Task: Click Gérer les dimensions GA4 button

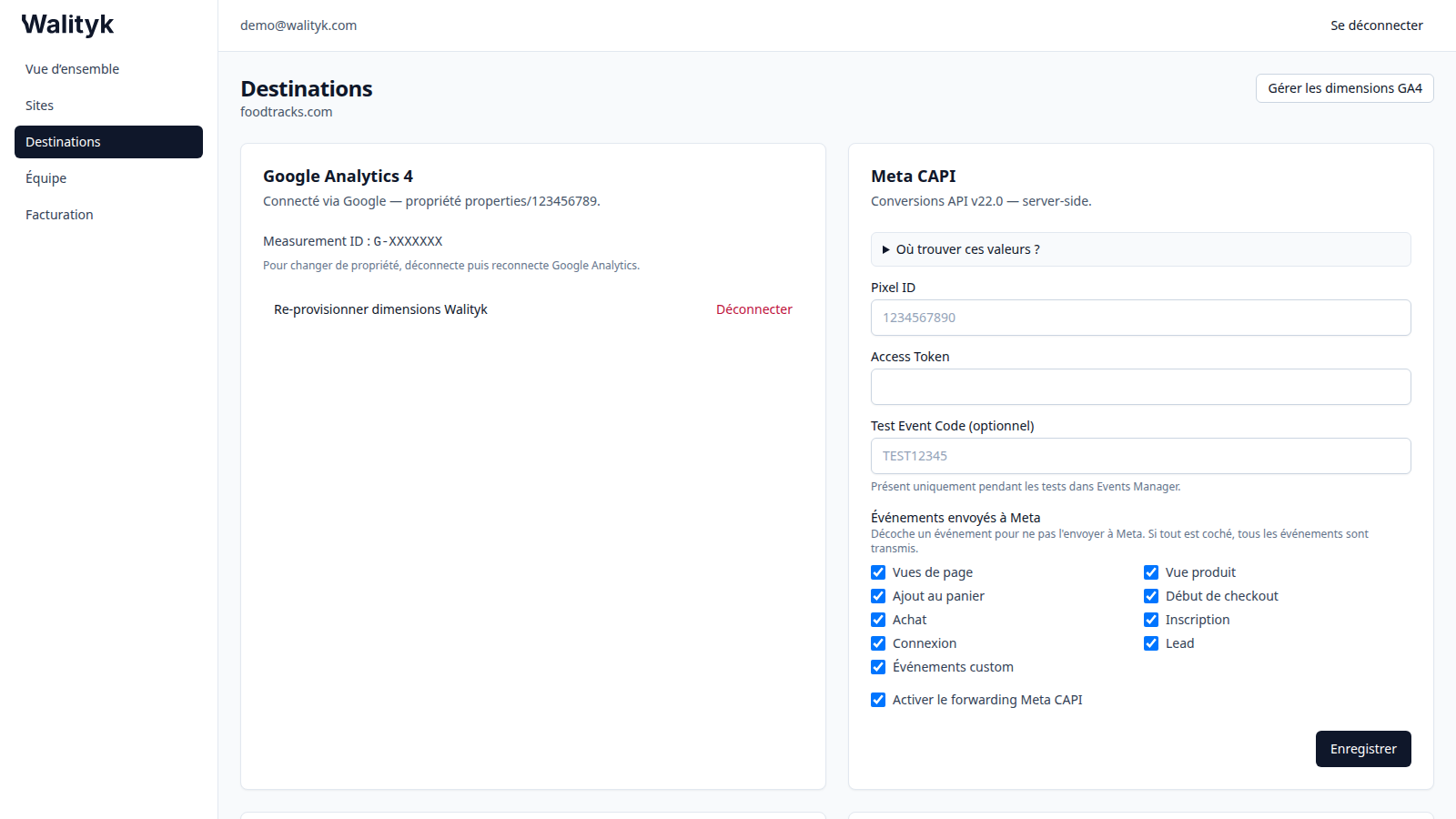Action: [1344, 88]
